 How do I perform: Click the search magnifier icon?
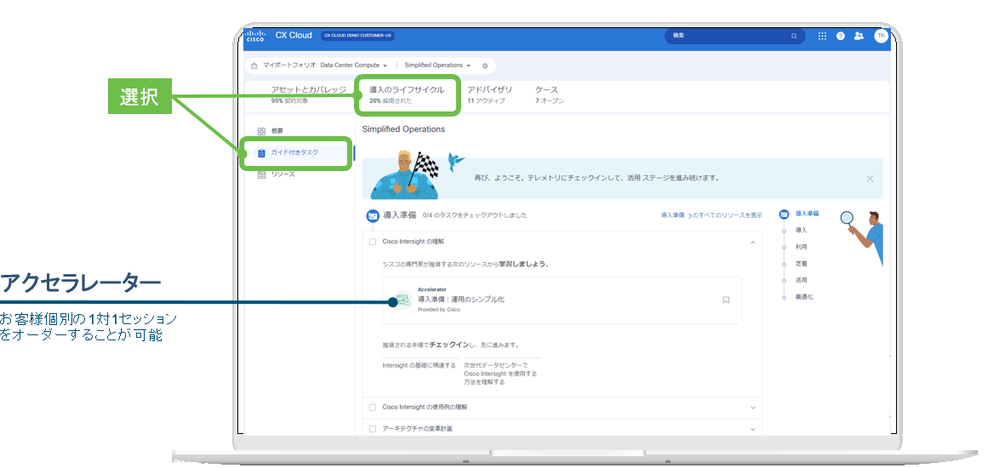click(794, 36)
